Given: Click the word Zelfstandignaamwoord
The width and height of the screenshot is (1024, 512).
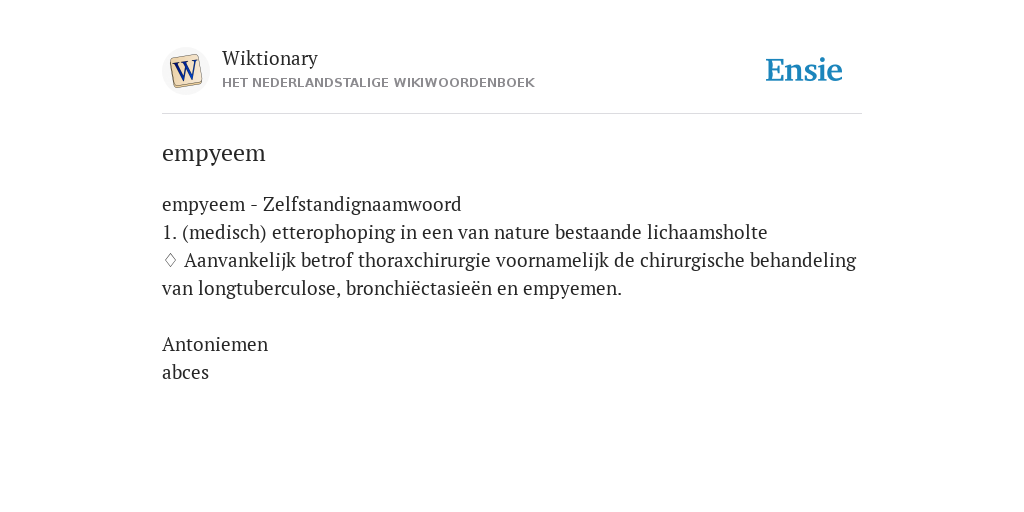Looking at the screenshot, I should 362,204.
